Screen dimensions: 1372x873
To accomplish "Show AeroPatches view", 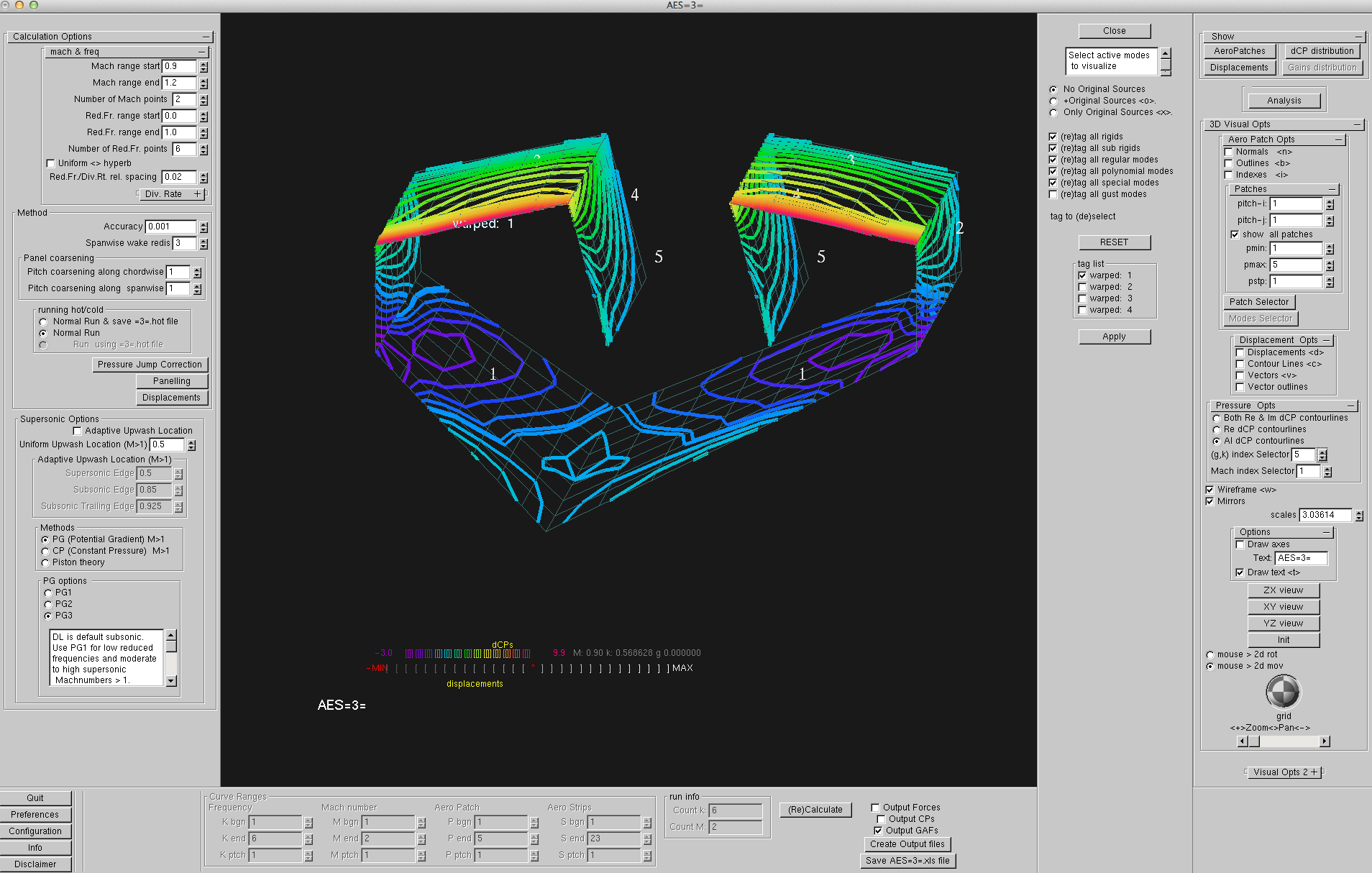I will click(x=1239, y=51).
